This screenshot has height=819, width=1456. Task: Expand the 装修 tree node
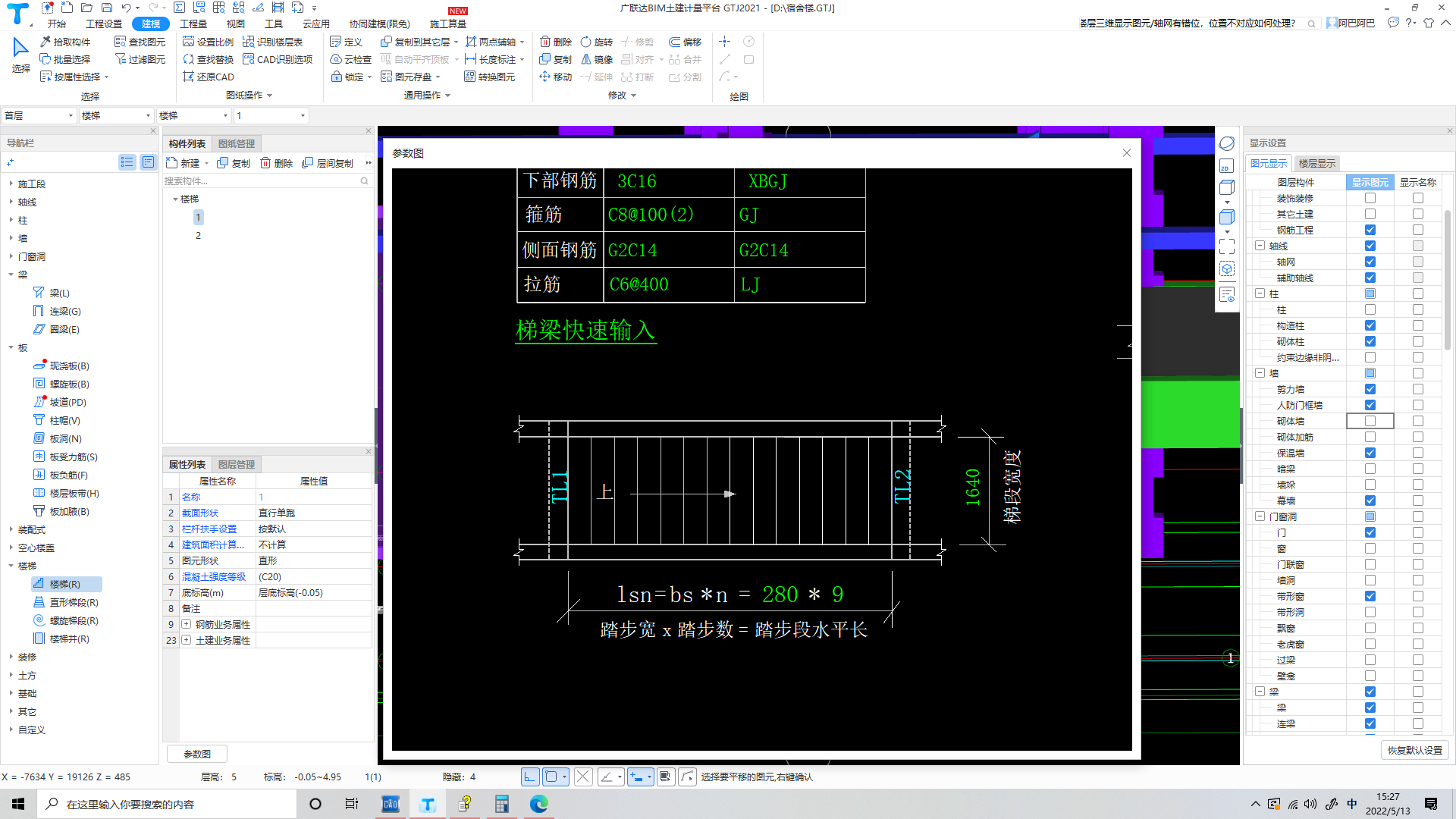[11, 657]
